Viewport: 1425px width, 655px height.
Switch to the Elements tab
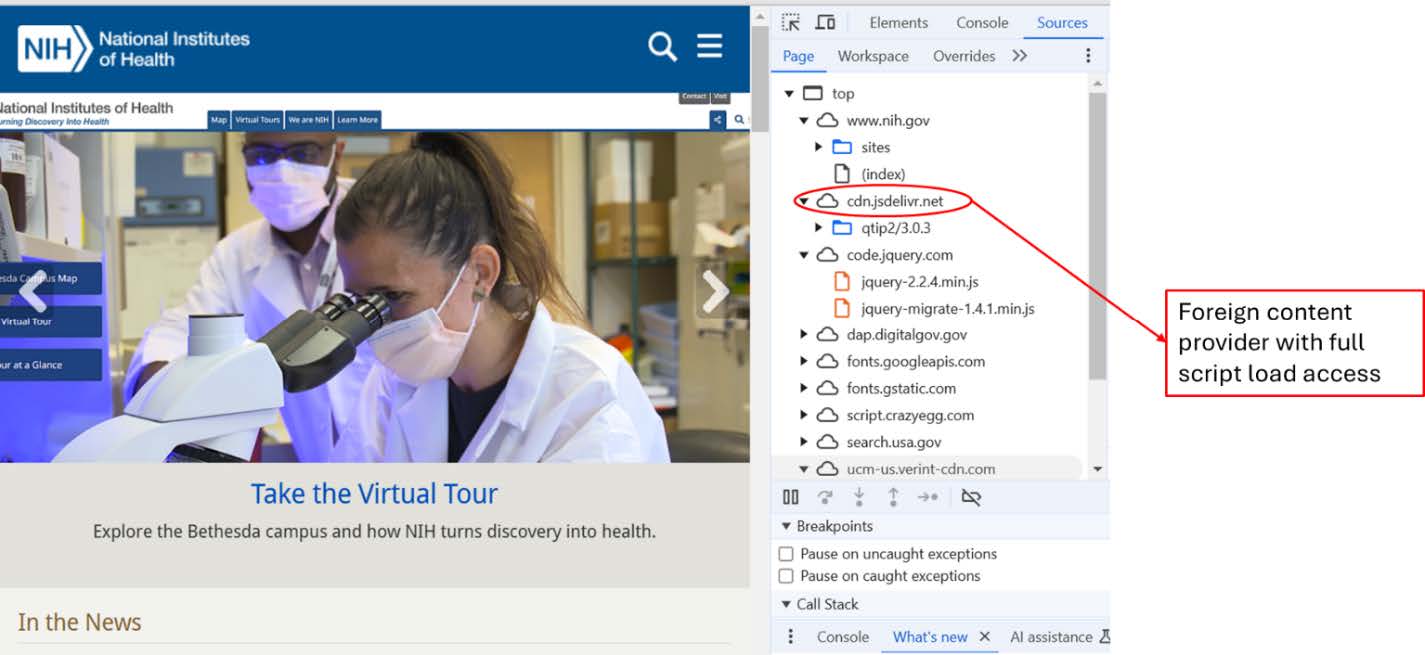[898, 23]
